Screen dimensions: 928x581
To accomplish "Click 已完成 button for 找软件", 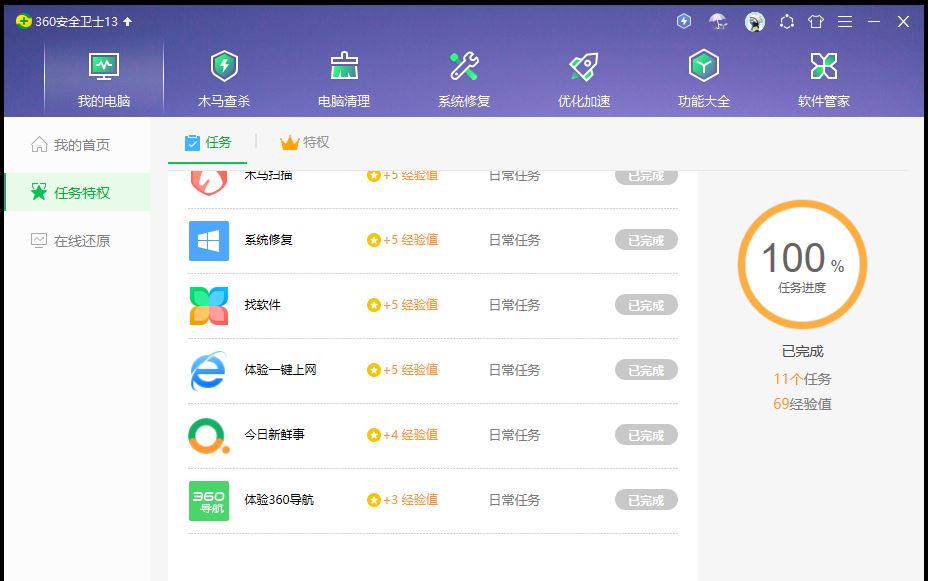I will click(x=645, y=305).
